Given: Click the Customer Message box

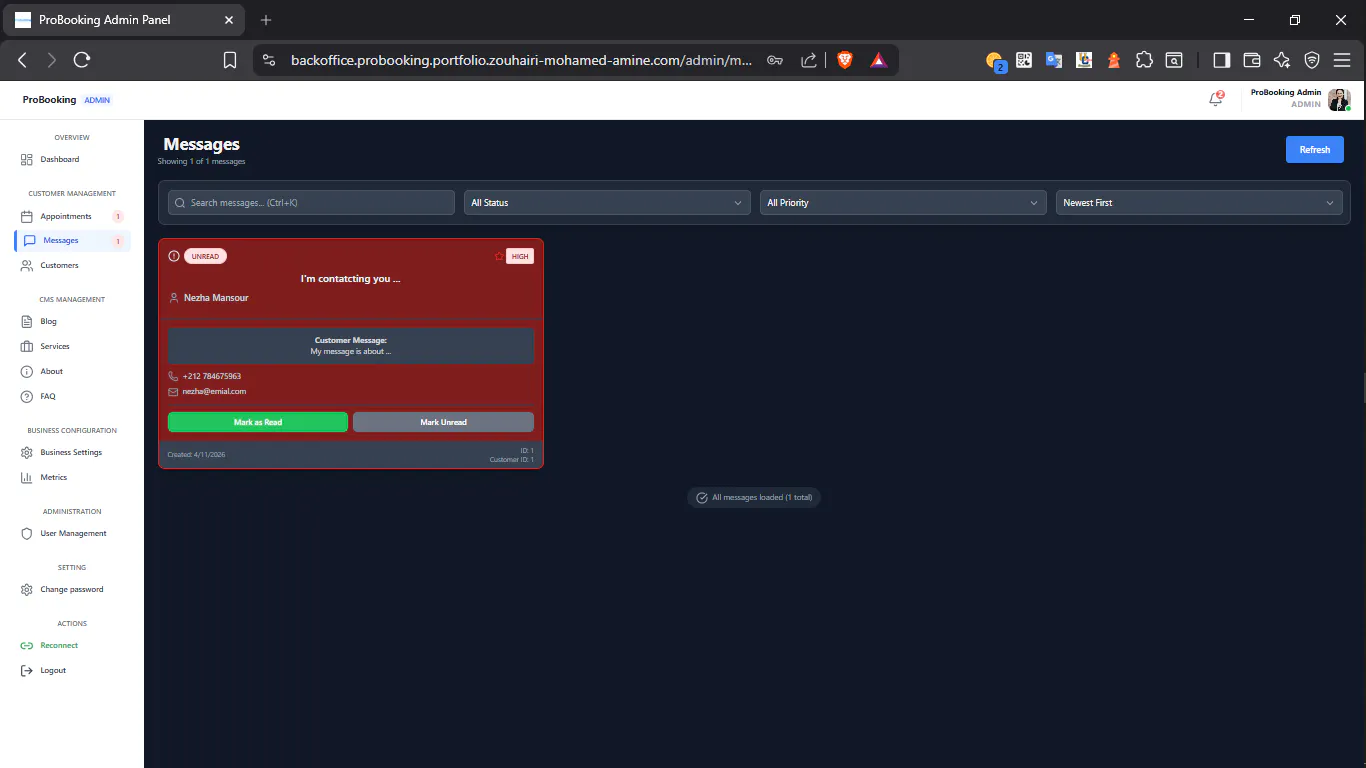Looking at the screenshot, I should tap(351, 346).
